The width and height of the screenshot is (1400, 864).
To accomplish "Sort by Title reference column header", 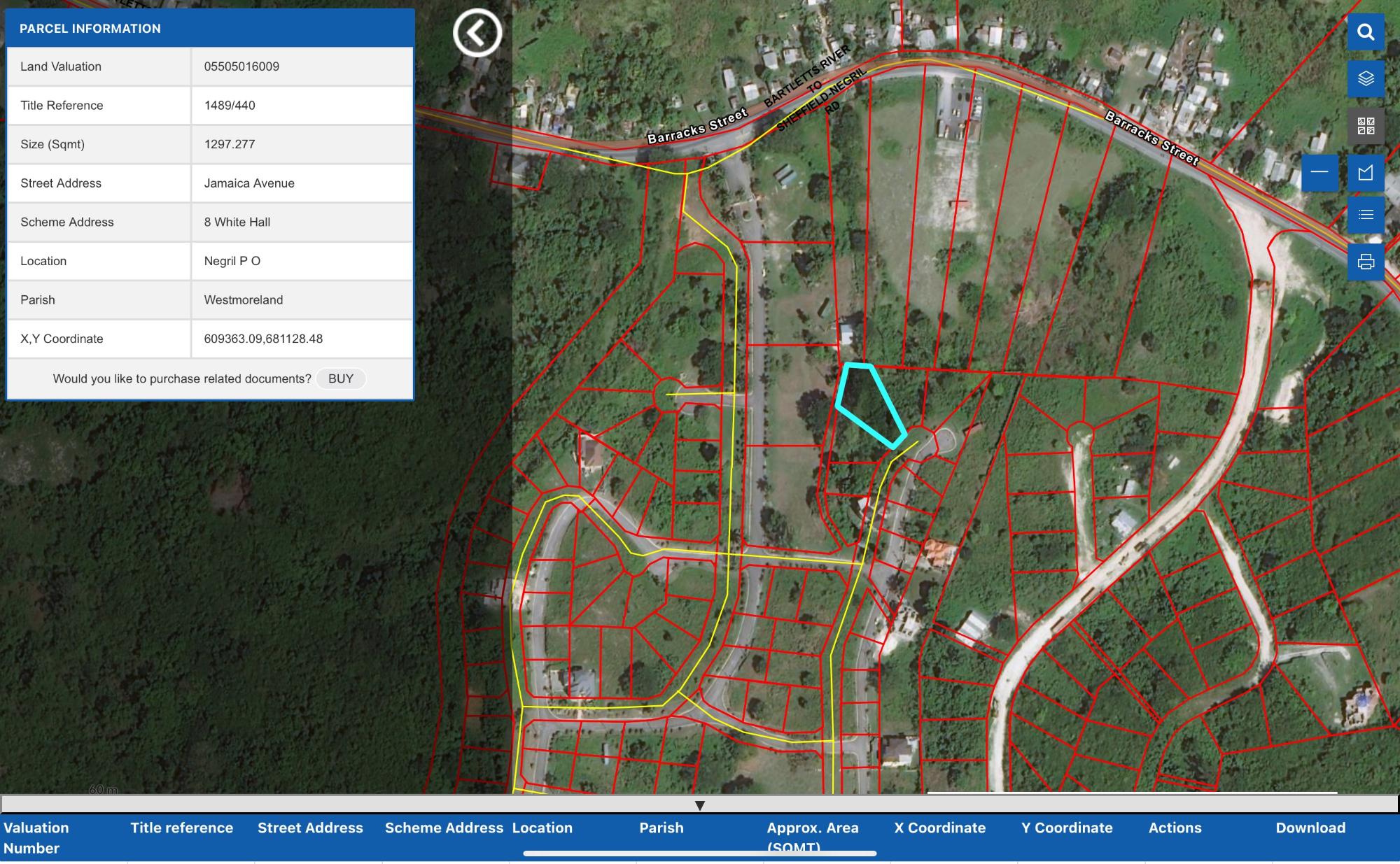I will coord(181,828).
